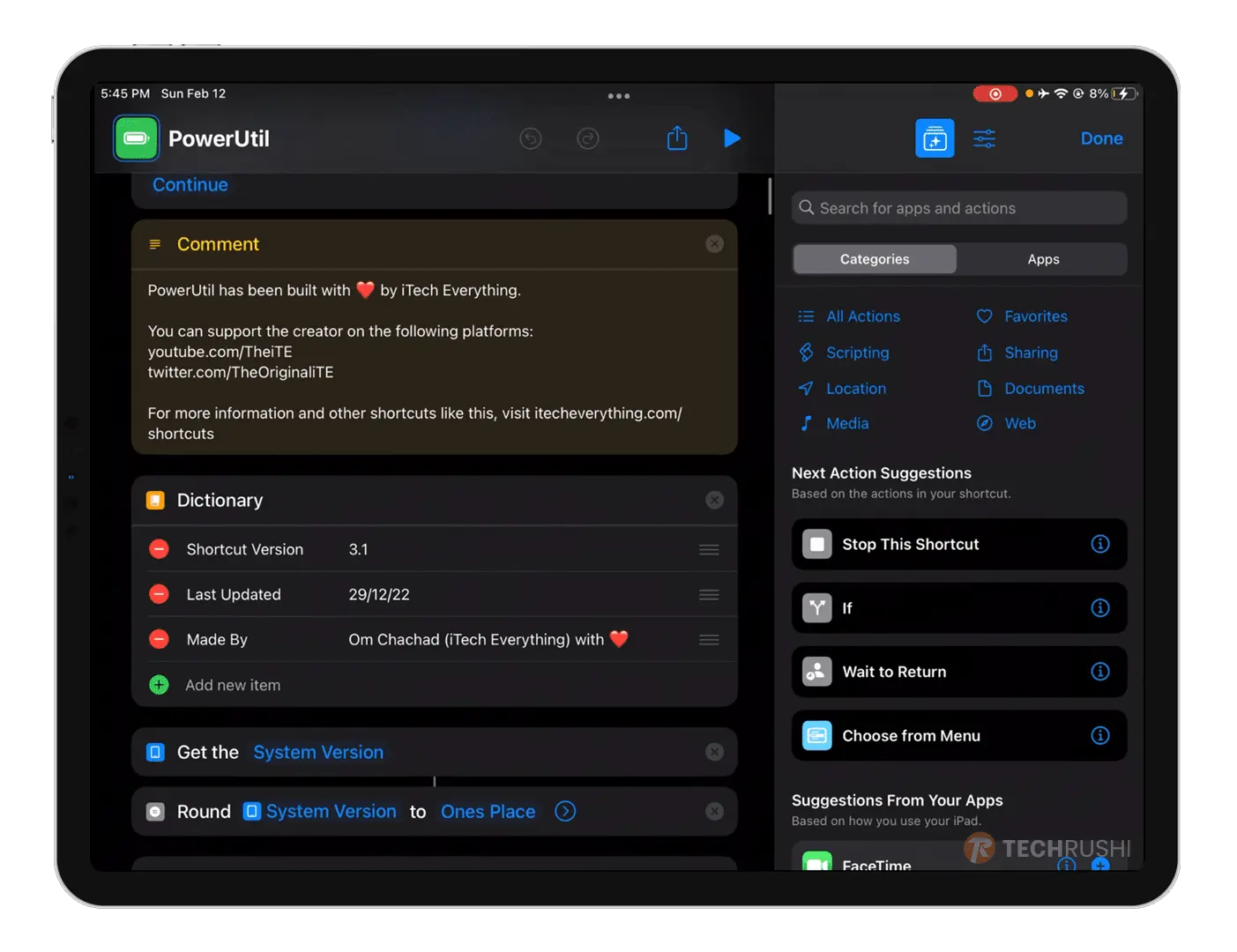Add Stop This Shortcut action
This screenshot has width=1237, height=952.
[959, 545]
